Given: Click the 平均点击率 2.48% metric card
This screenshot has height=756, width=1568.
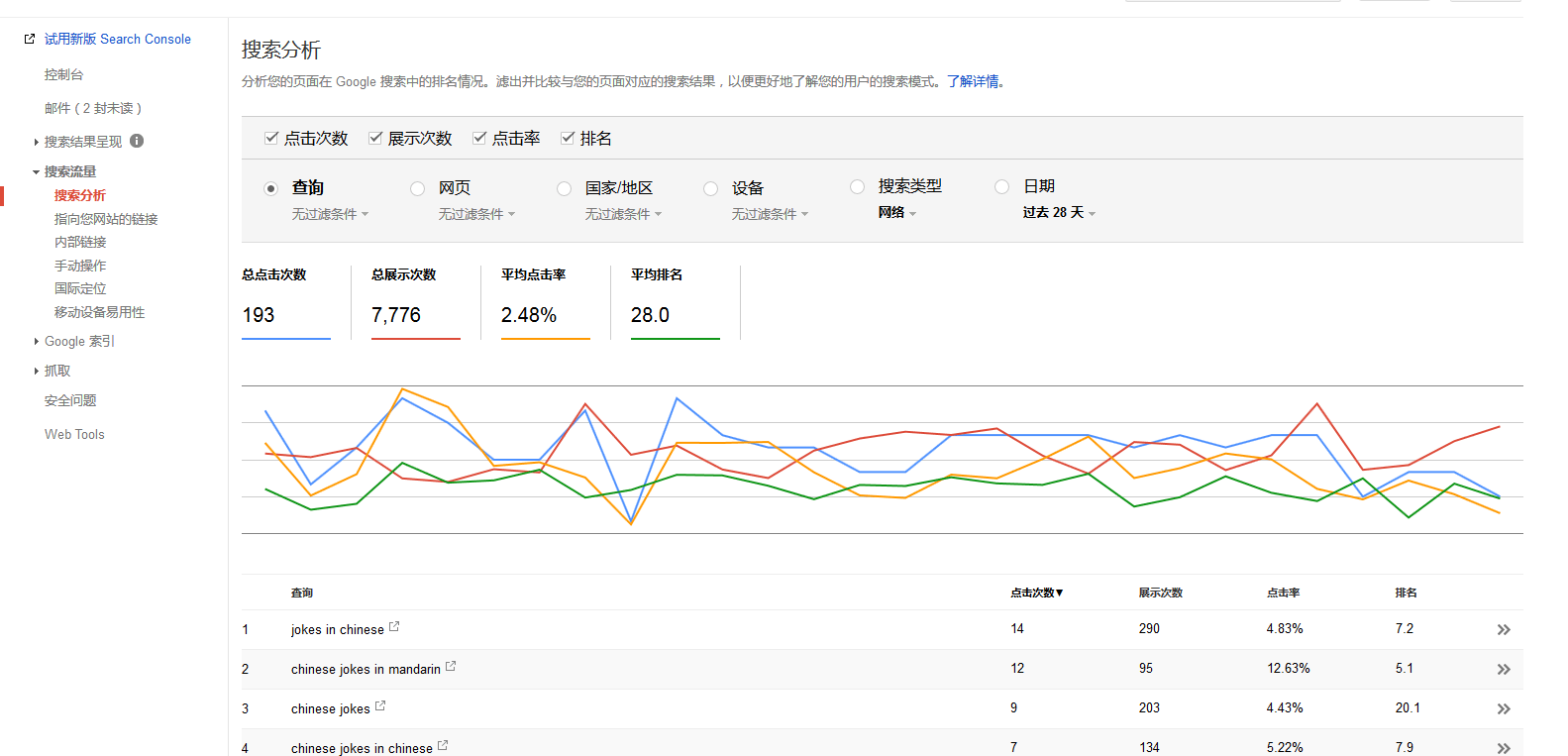Looking at the screenshot, I should tap(546, 302).
